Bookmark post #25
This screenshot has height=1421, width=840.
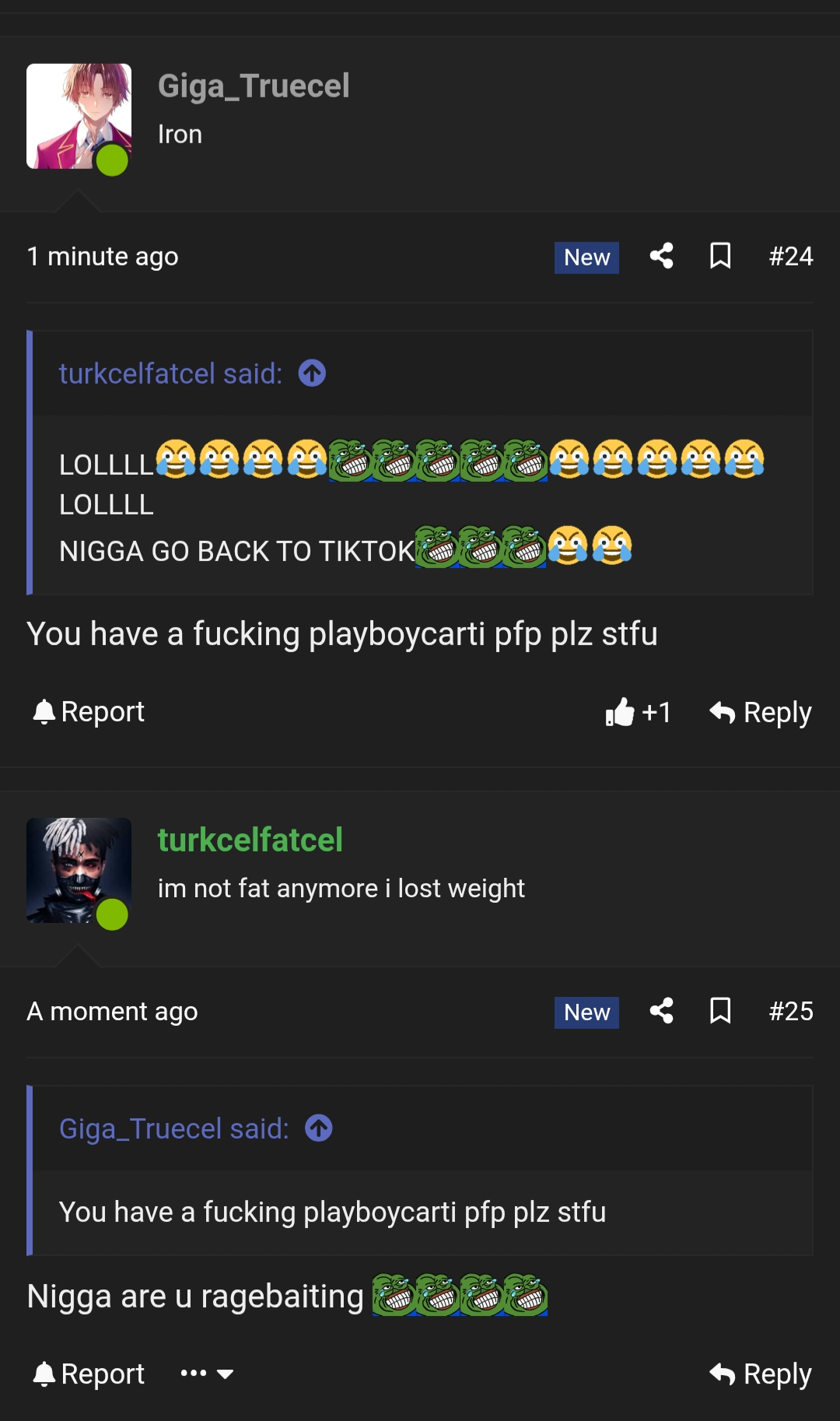point(720,1011)
